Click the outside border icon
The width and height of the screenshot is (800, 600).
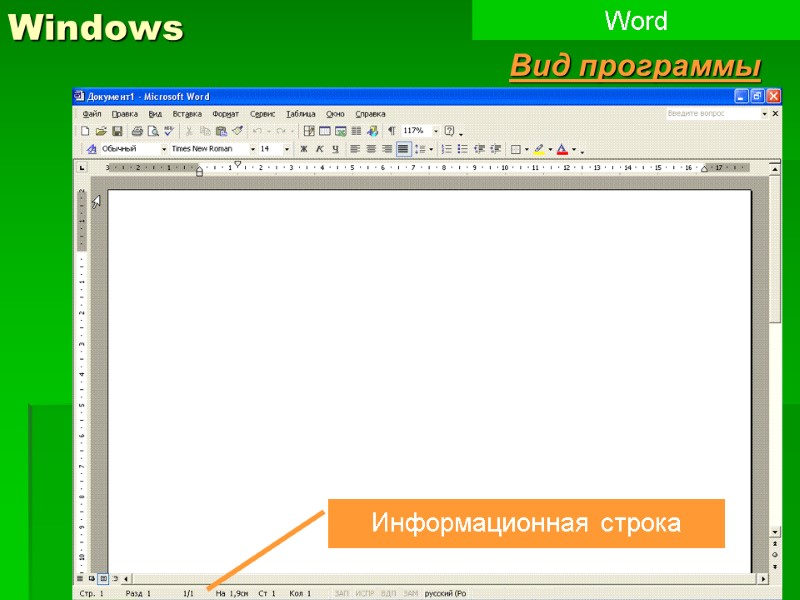pyautogui.click(x=516, y=149)
